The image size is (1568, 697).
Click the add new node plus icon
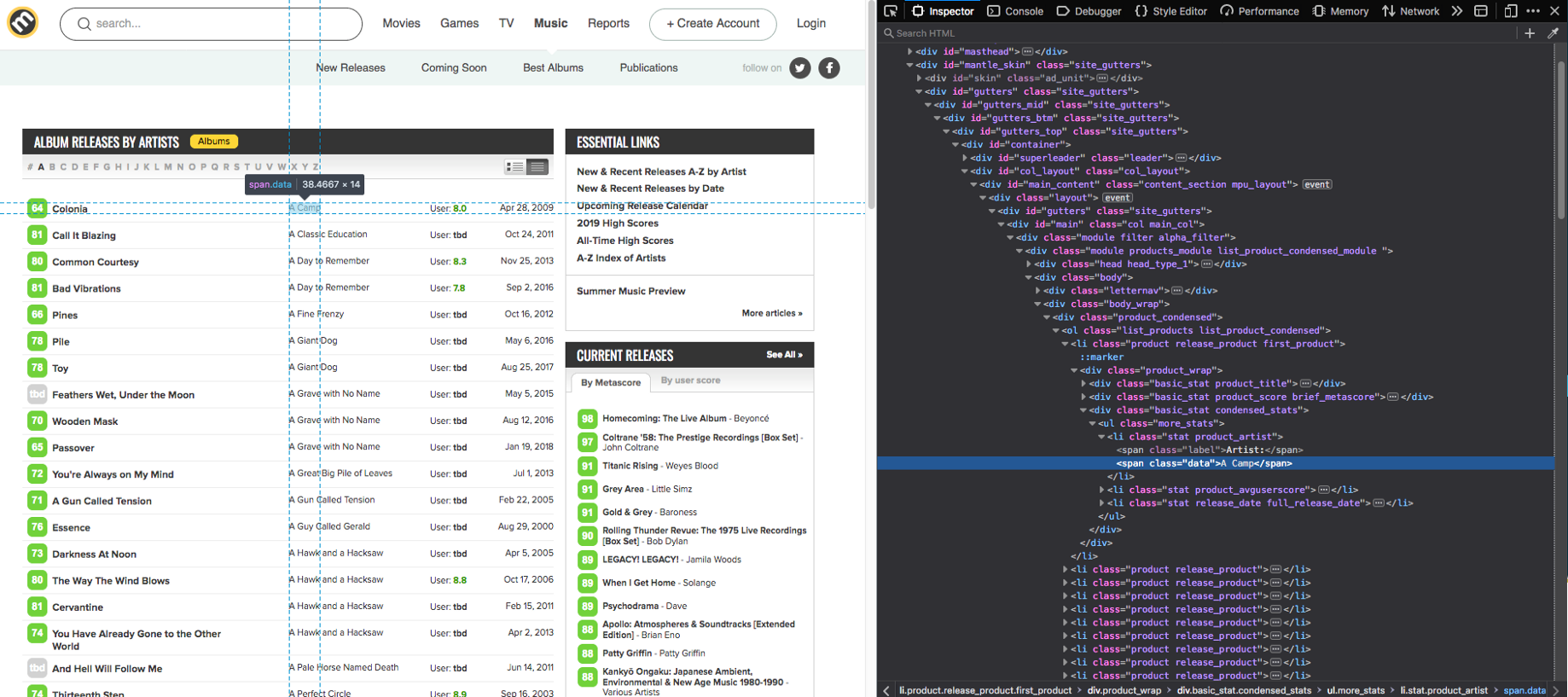click(1530, 33)
